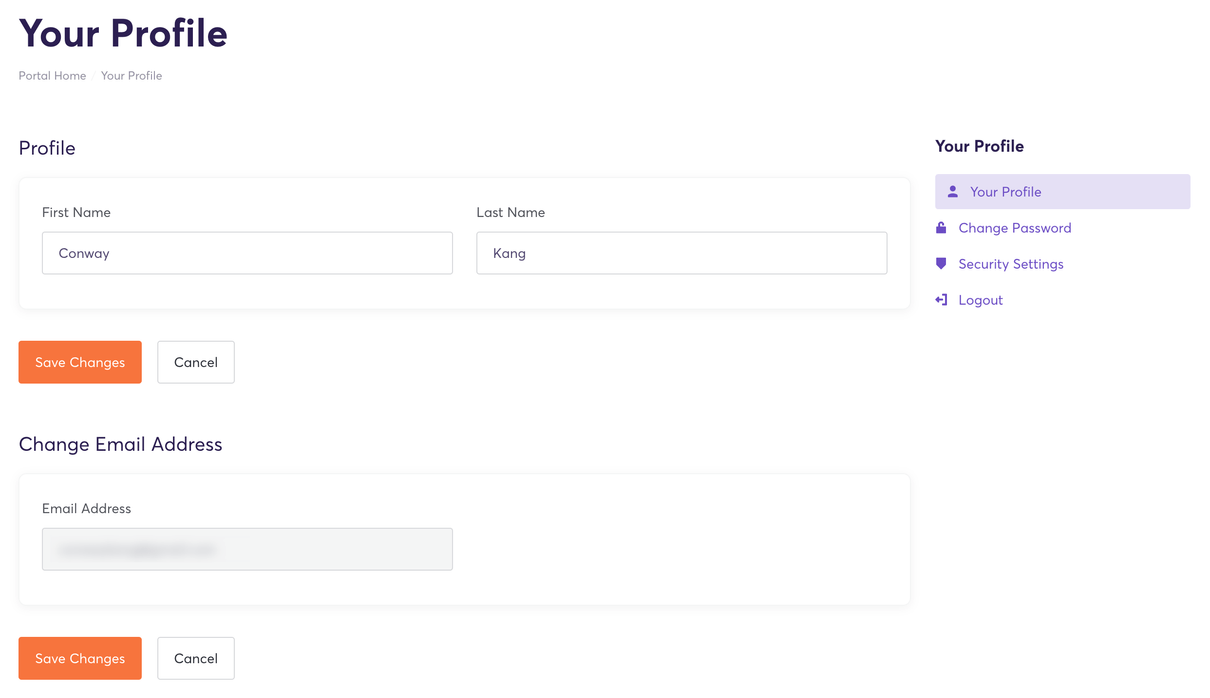1210x698 pixels.
Task: Focus the Last Name field containing Kang
Action: [681, 253]
